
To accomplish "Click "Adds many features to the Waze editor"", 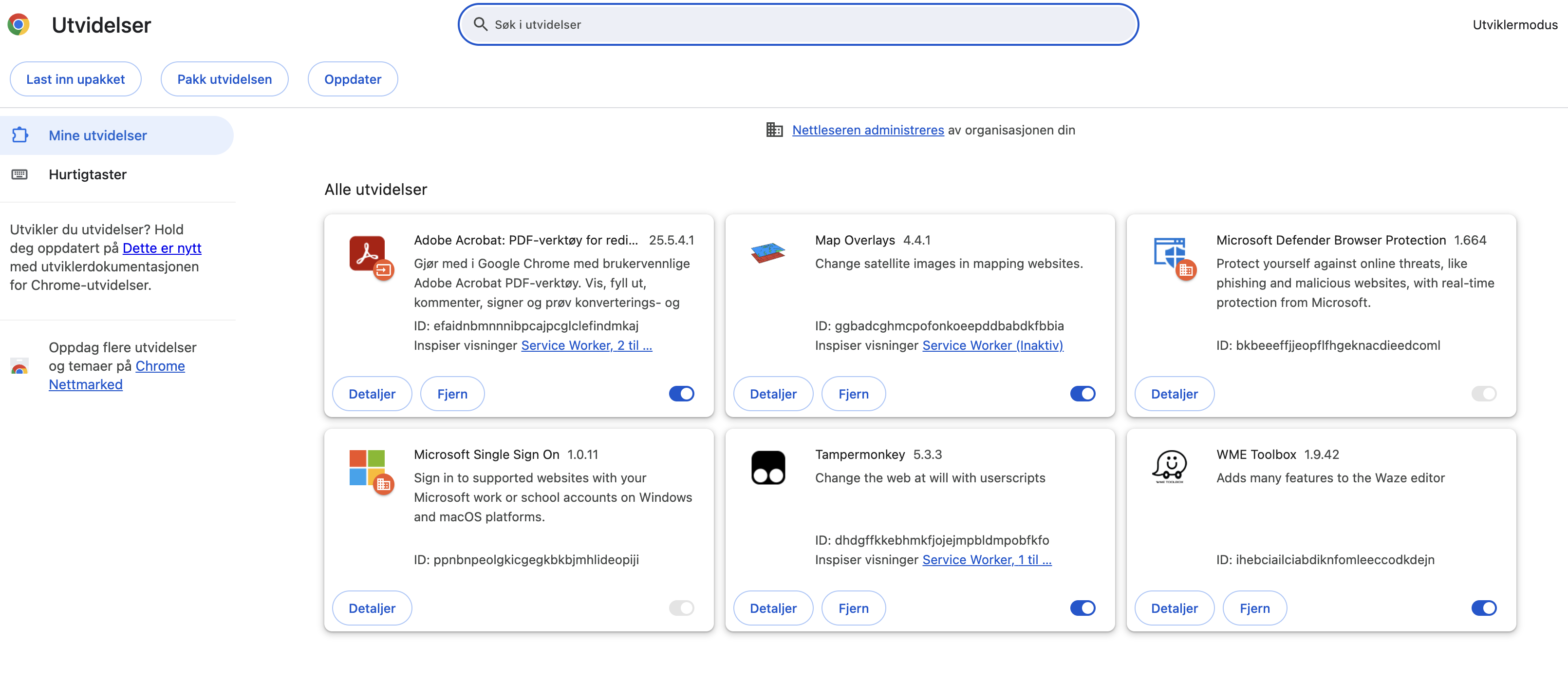I will point(1330,478).
